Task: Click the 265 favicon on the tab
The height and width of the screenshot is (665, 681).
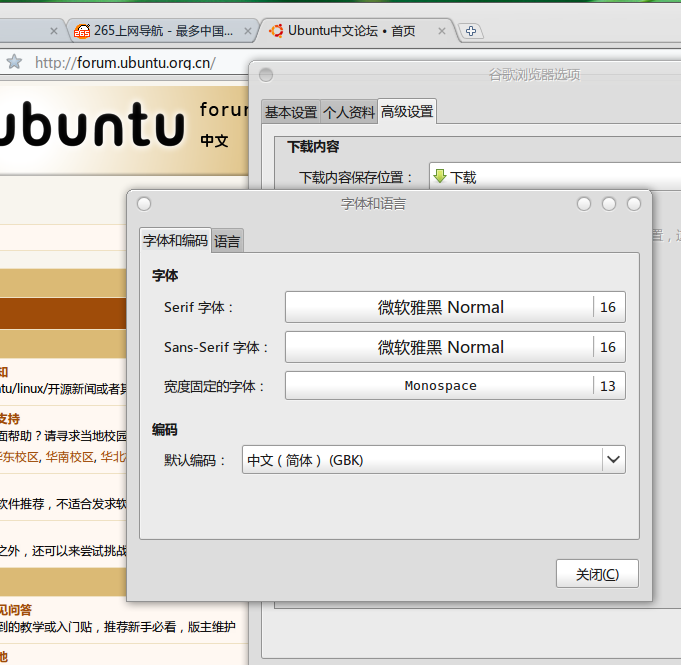Action: tap(82, 31)
